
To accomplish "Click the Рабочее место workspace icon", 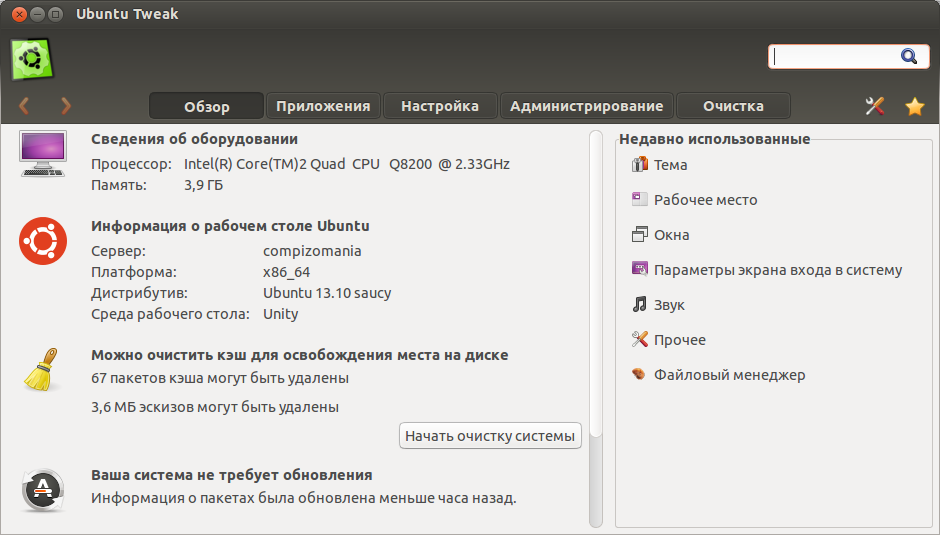I will [x=640, y=199].
